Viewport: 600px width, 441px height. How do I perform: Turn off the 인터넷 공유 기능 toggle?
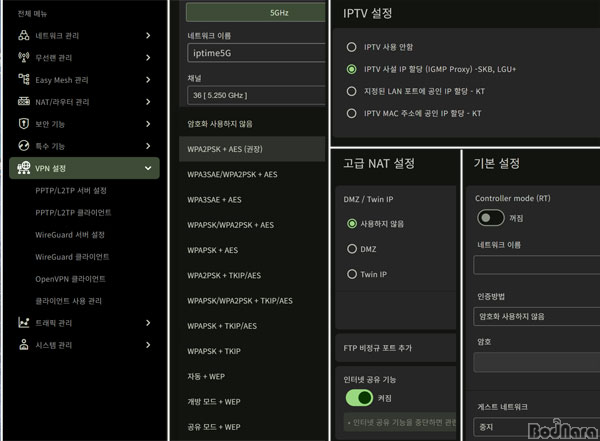(358, 398)
